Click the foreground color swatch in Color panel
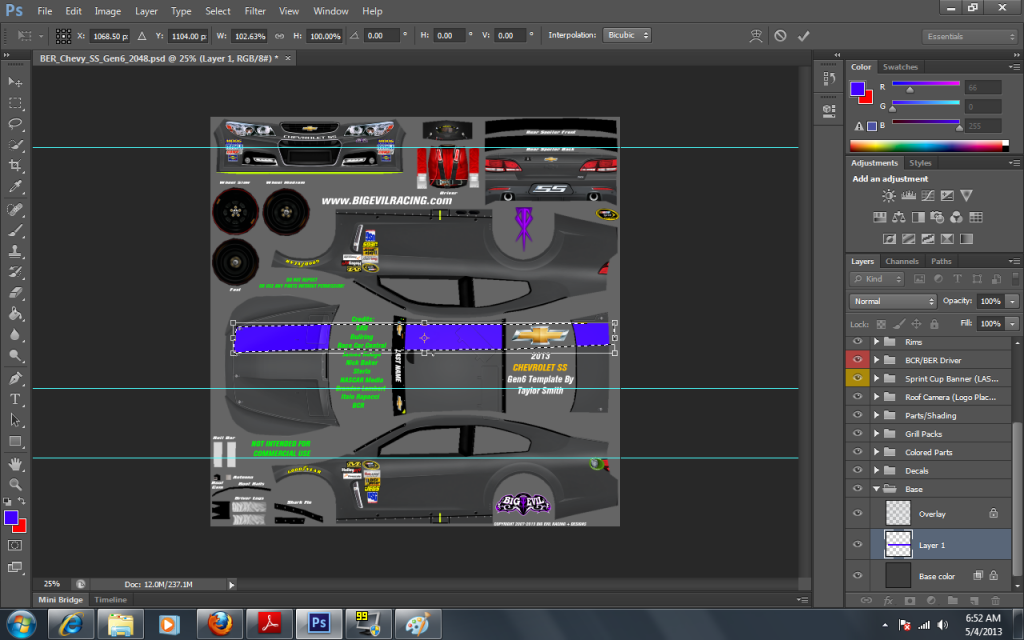 (857, 89)
